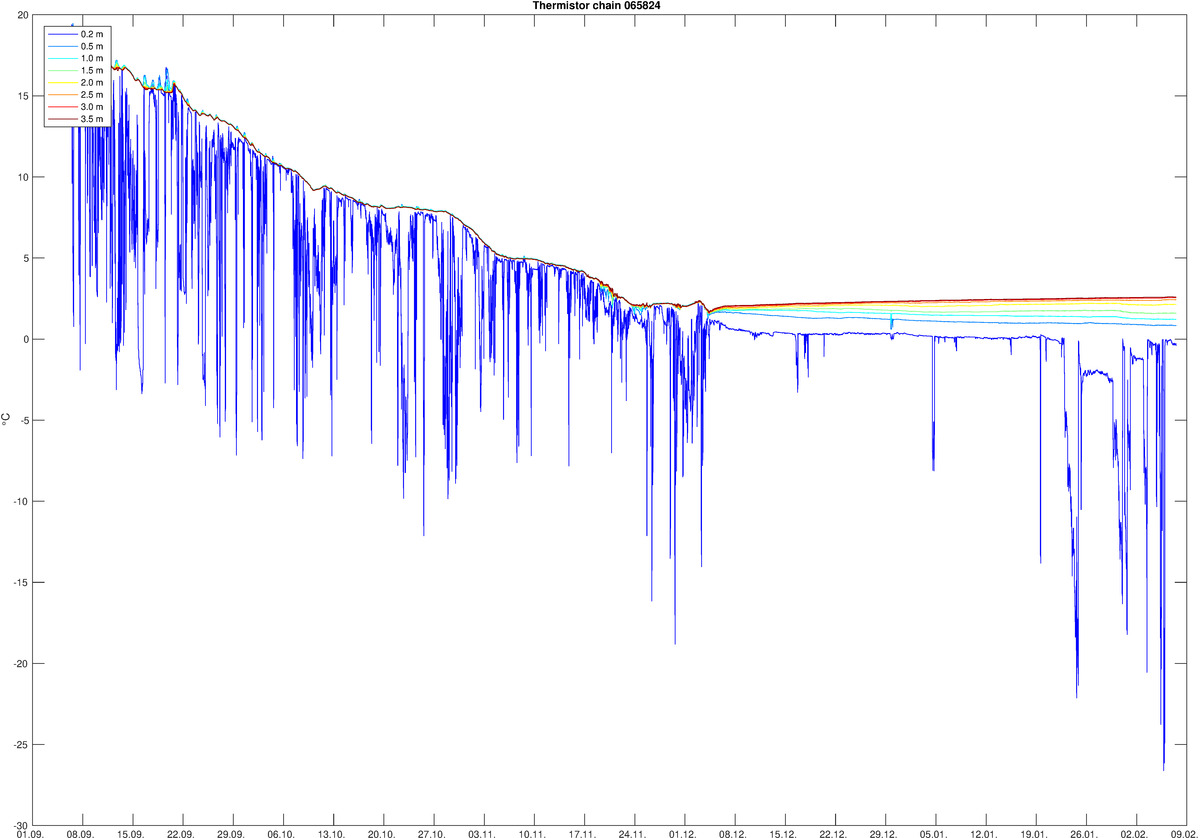
Task: Click the x-axis date label '22.12.'
Action: [834, 833]
